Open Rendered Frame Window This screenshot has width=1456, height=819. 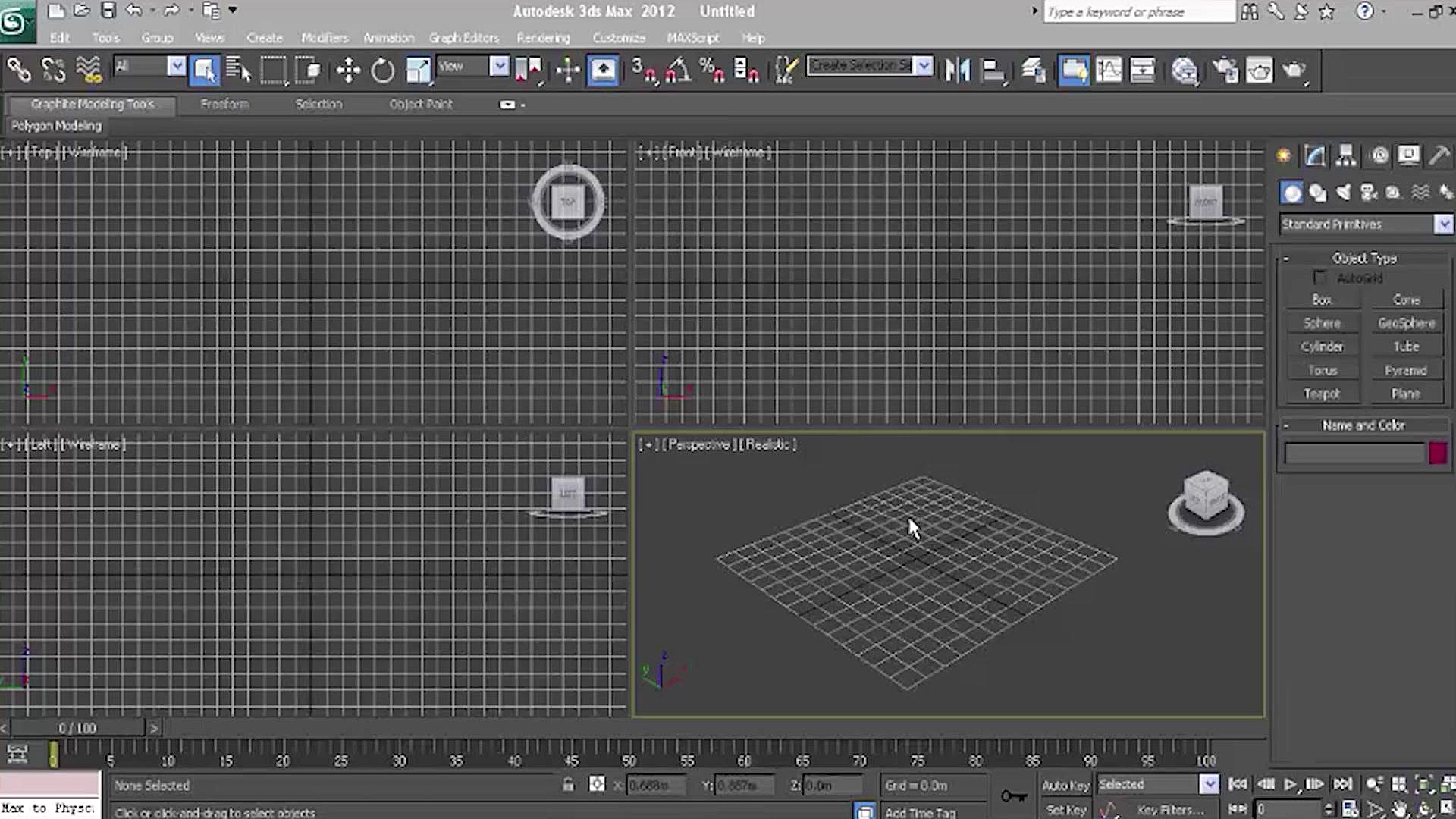(x=1259, y=70)
